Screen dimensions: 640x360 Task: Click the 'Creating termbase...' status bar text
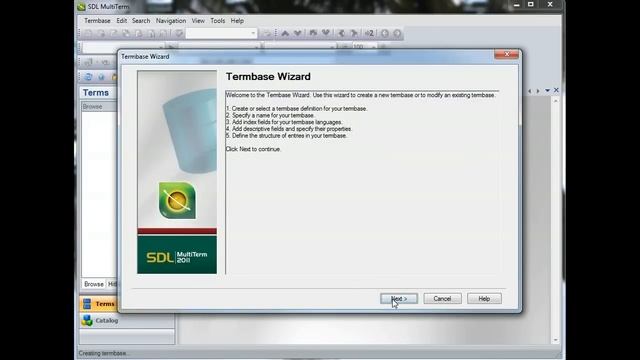pyautogui.click(x=103, y=353)
